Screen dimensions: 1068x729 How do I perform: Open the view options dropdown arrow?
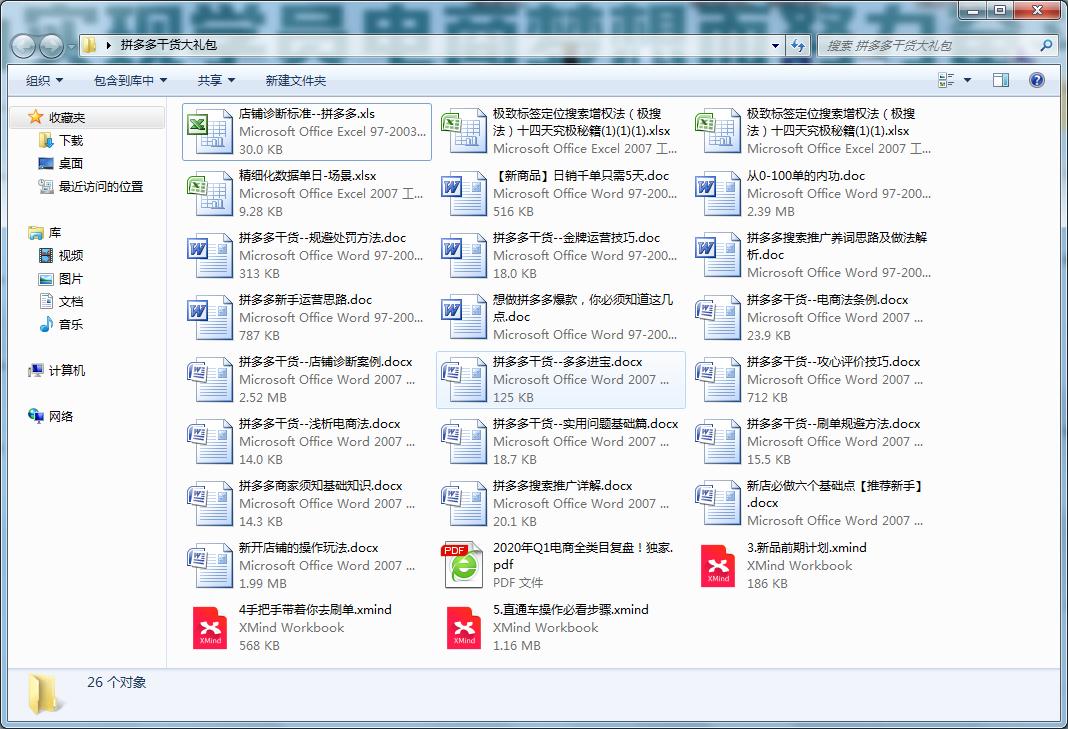(x=967, y=80)
